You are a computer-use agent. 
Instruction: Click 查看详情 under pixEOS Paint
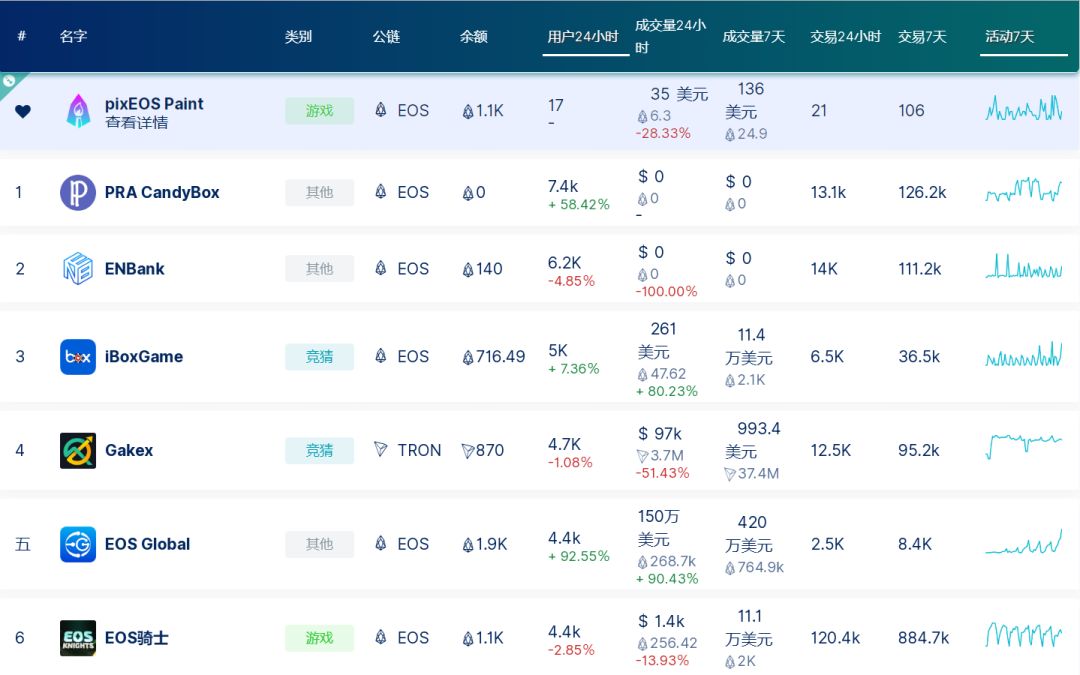136,123
